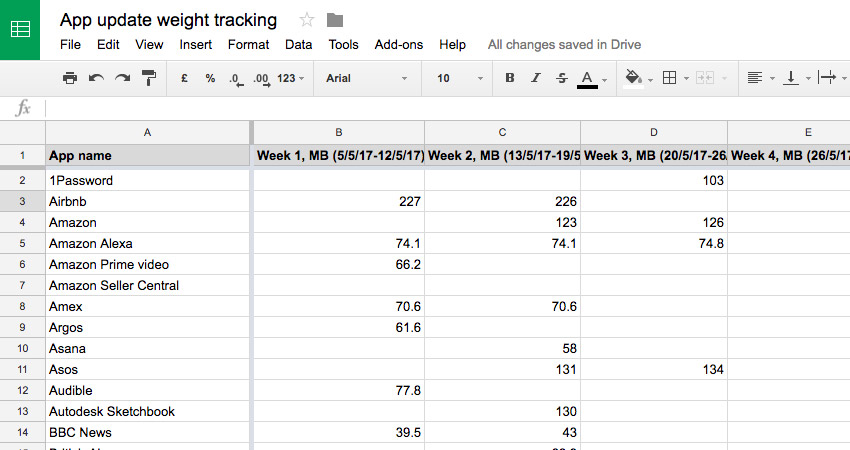Select the Autodesk Sketchbook cell
850x450 pixels.
click(x=147, y=412)
